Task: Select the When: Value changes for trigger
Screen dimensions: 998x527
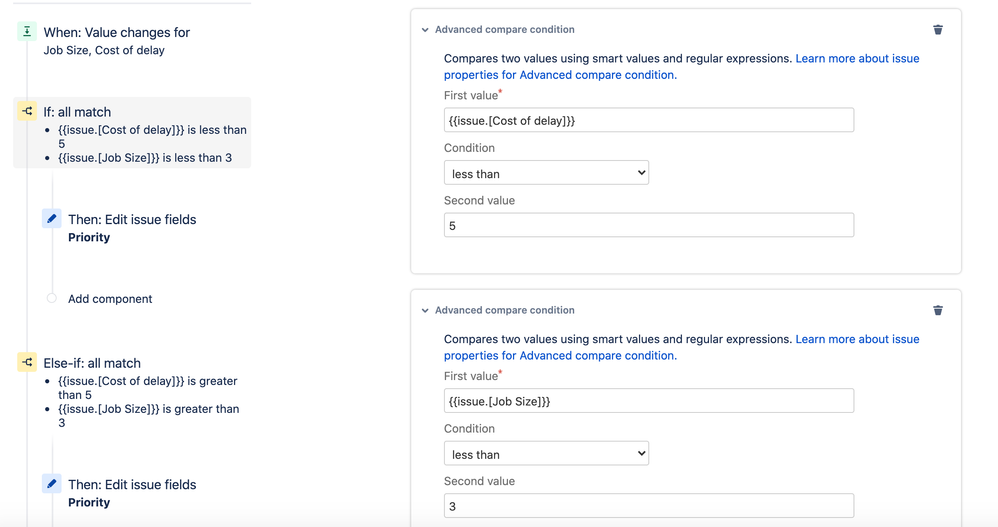Action: point(116,33)
